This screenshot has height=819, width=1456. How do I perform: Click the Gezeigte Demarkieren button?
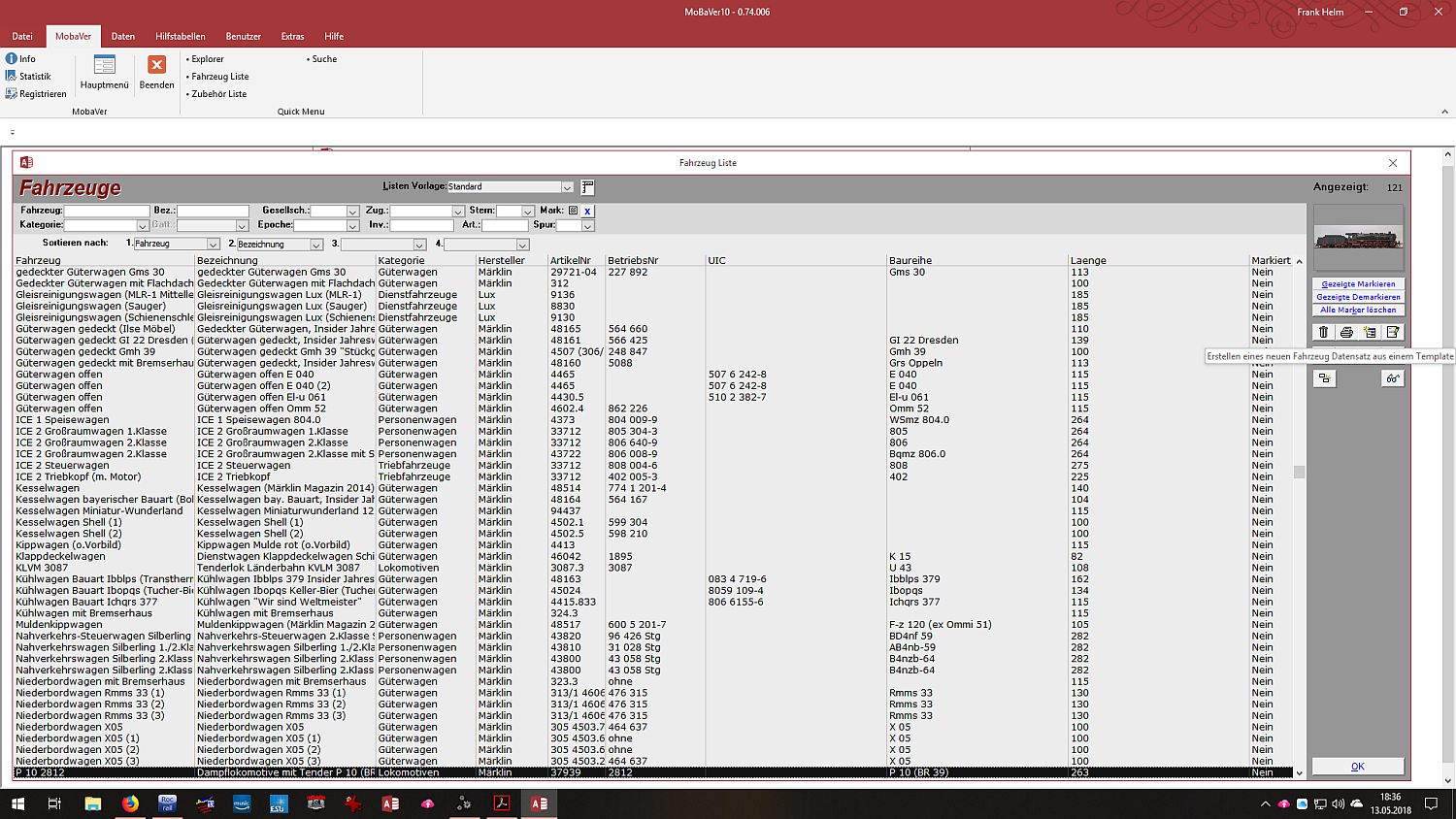[1358, 297]
